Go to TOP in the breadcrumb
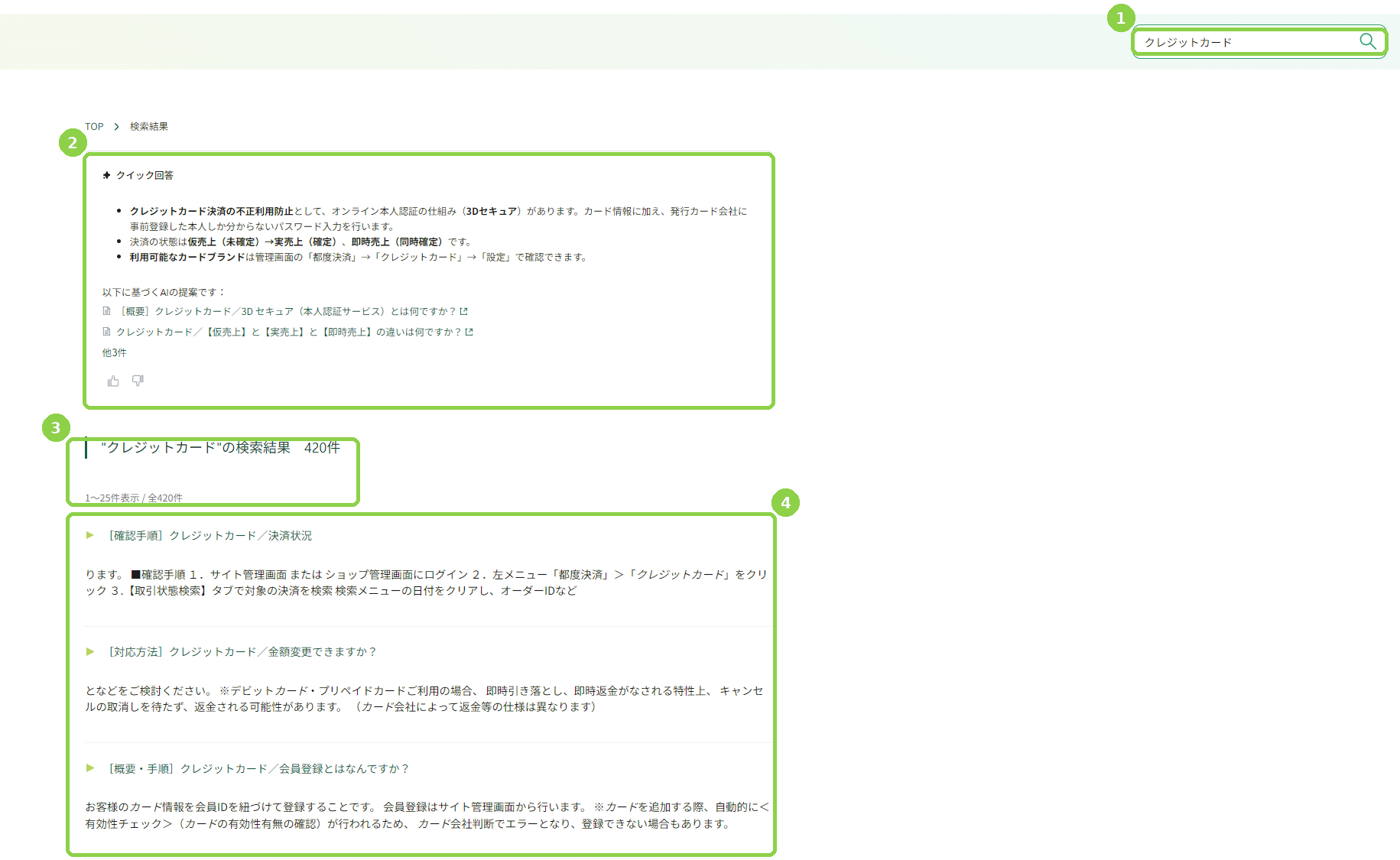 (94, 126)
